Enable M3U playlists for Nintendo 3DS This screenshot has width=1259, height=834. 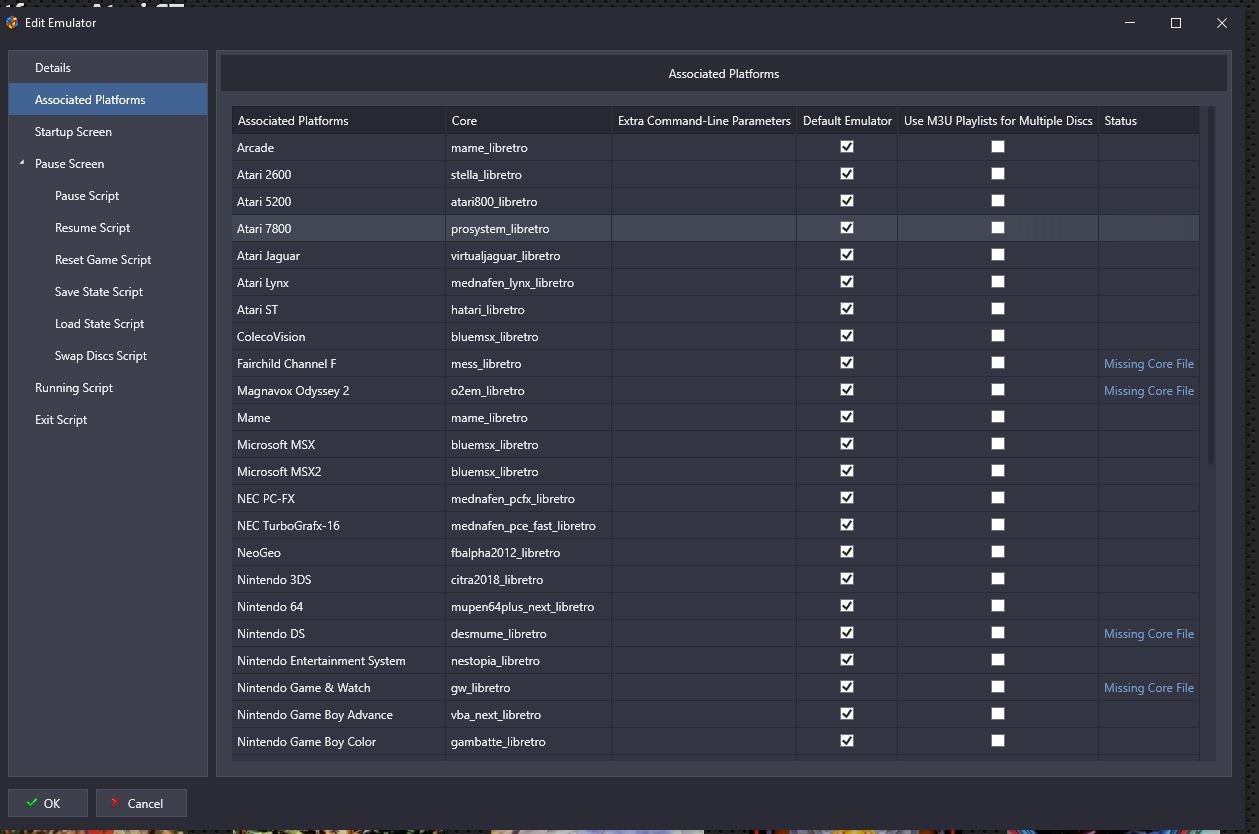997,579
